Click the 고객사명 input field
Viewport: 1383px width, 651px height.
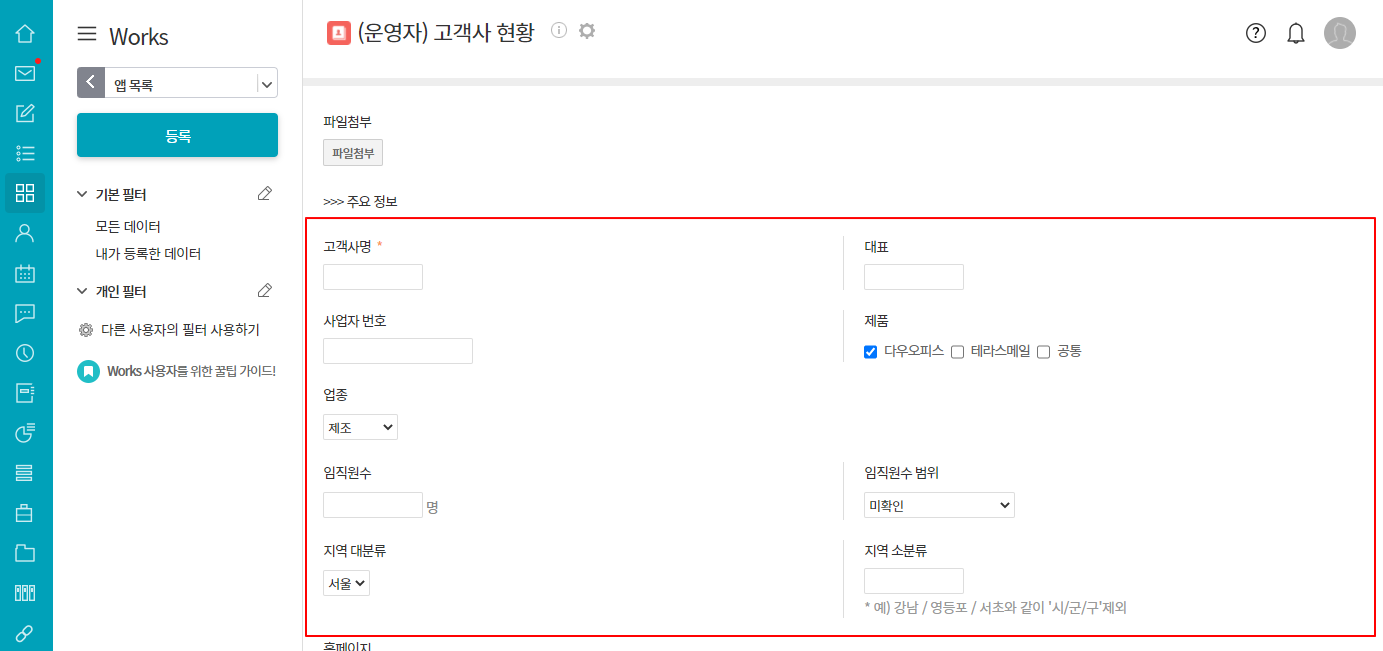(x=373, y=277)
